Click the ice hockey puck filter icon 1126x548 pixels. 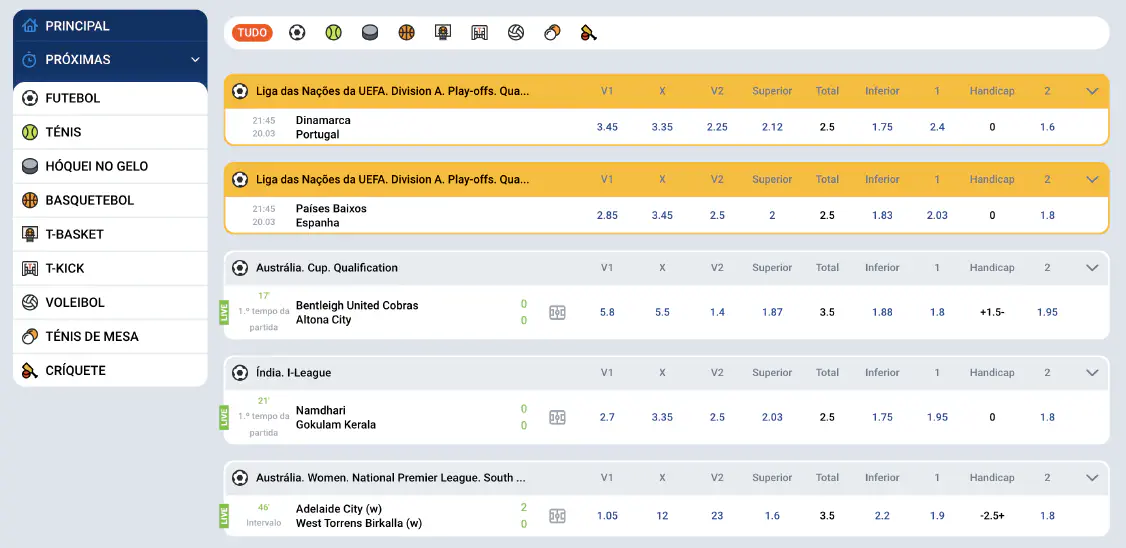coord(370,33)
